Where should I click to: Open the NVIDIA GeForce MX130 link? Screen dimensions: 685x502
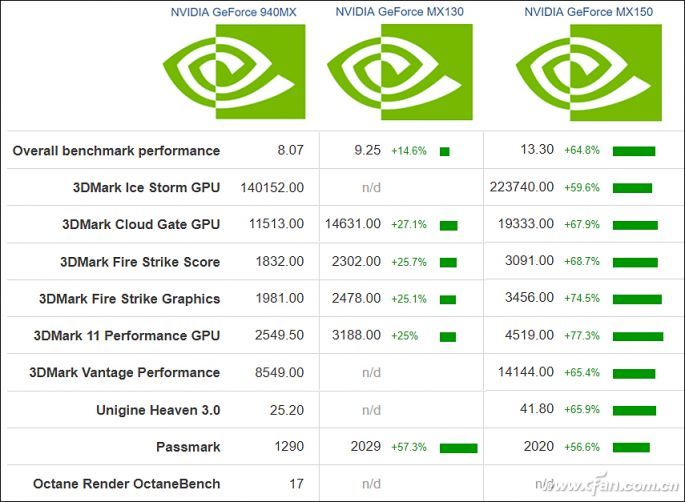(x=399, y=12)
